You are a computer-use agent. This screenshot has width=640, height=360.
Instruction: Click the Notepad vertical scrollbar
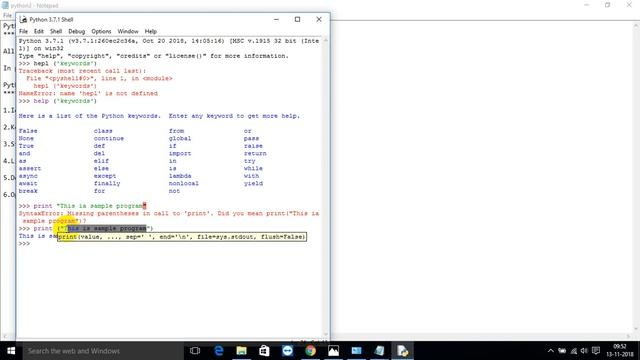coord(636,178)
